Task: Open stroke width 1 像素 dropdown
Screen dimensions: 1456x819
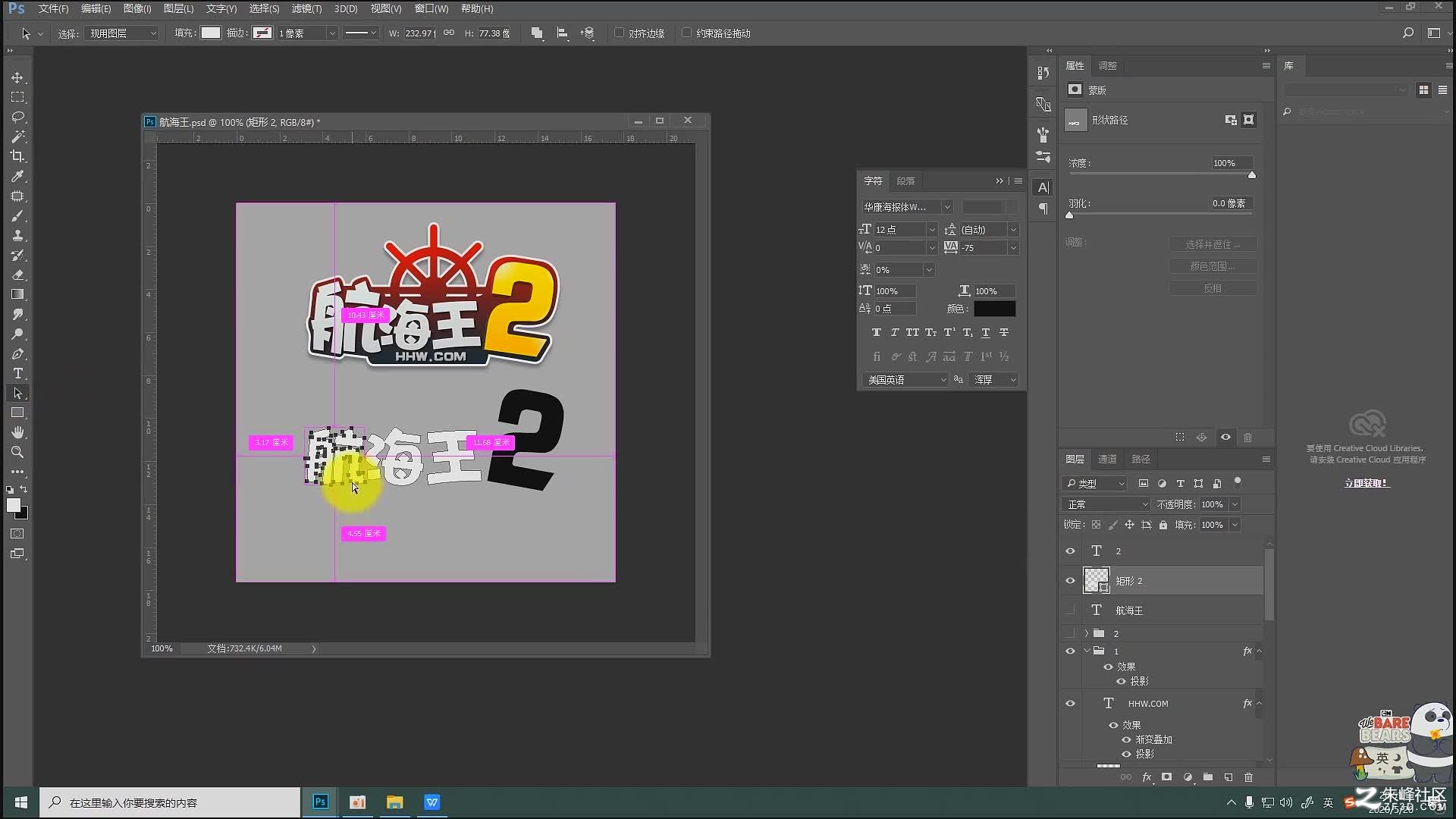Action: [x=332, y=33]
